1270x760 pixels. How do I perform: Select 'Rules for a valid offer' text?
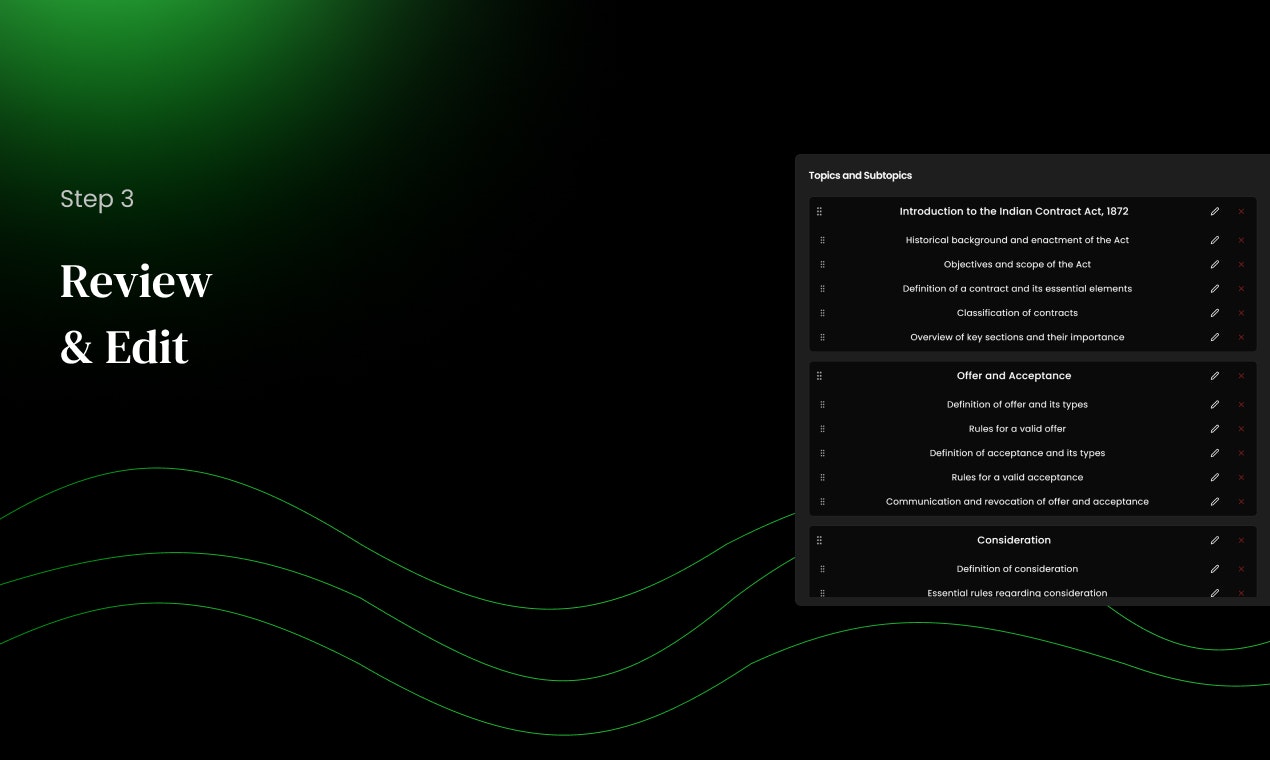coord(1017,429)
